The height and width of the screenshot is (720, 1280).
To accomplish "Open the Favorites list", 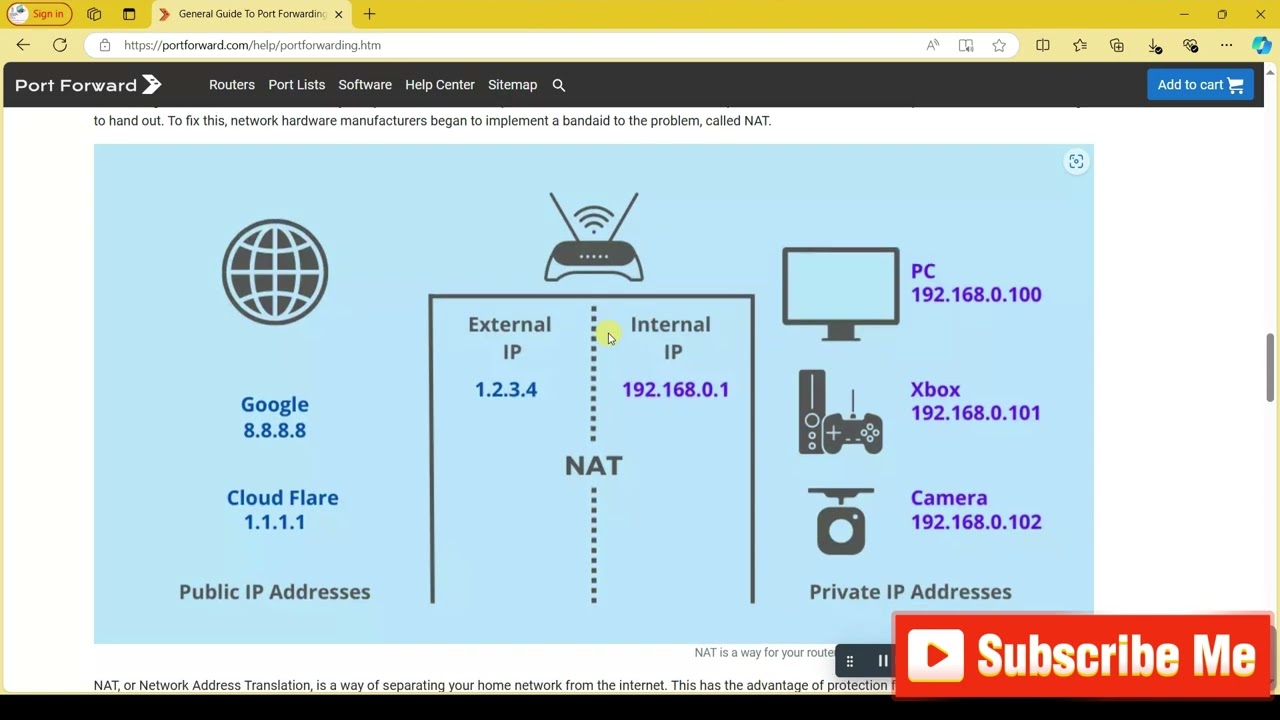I will (x=1080, y=45).
